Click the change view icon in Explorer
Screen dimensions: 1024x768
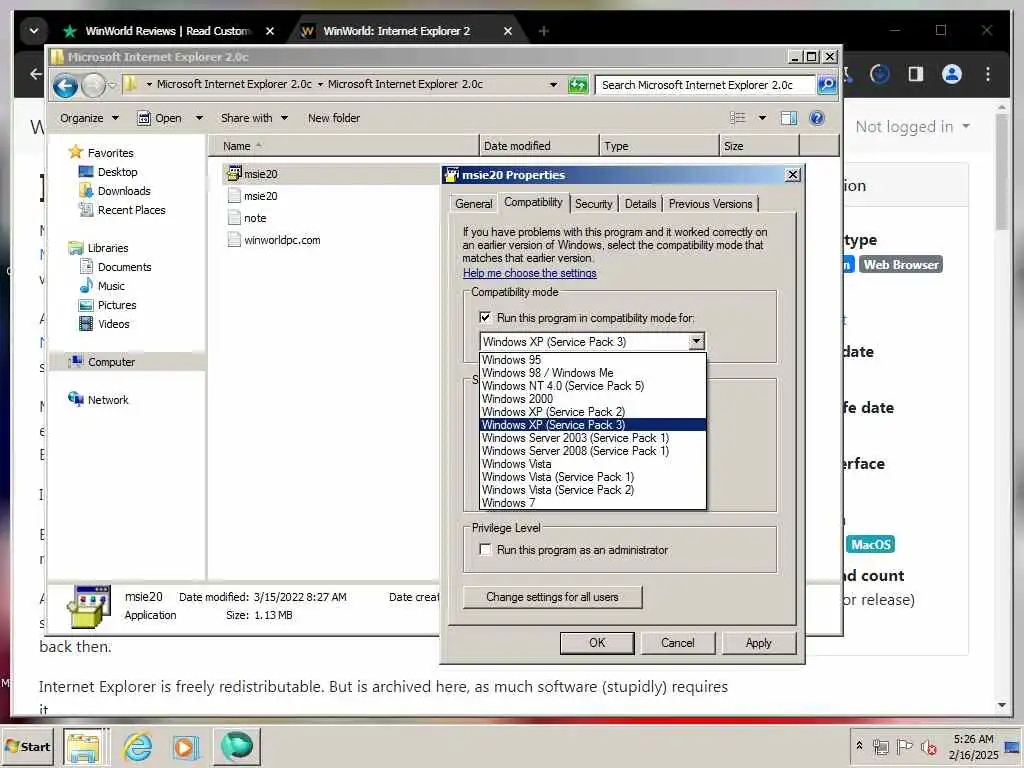[x=738, y=118]
